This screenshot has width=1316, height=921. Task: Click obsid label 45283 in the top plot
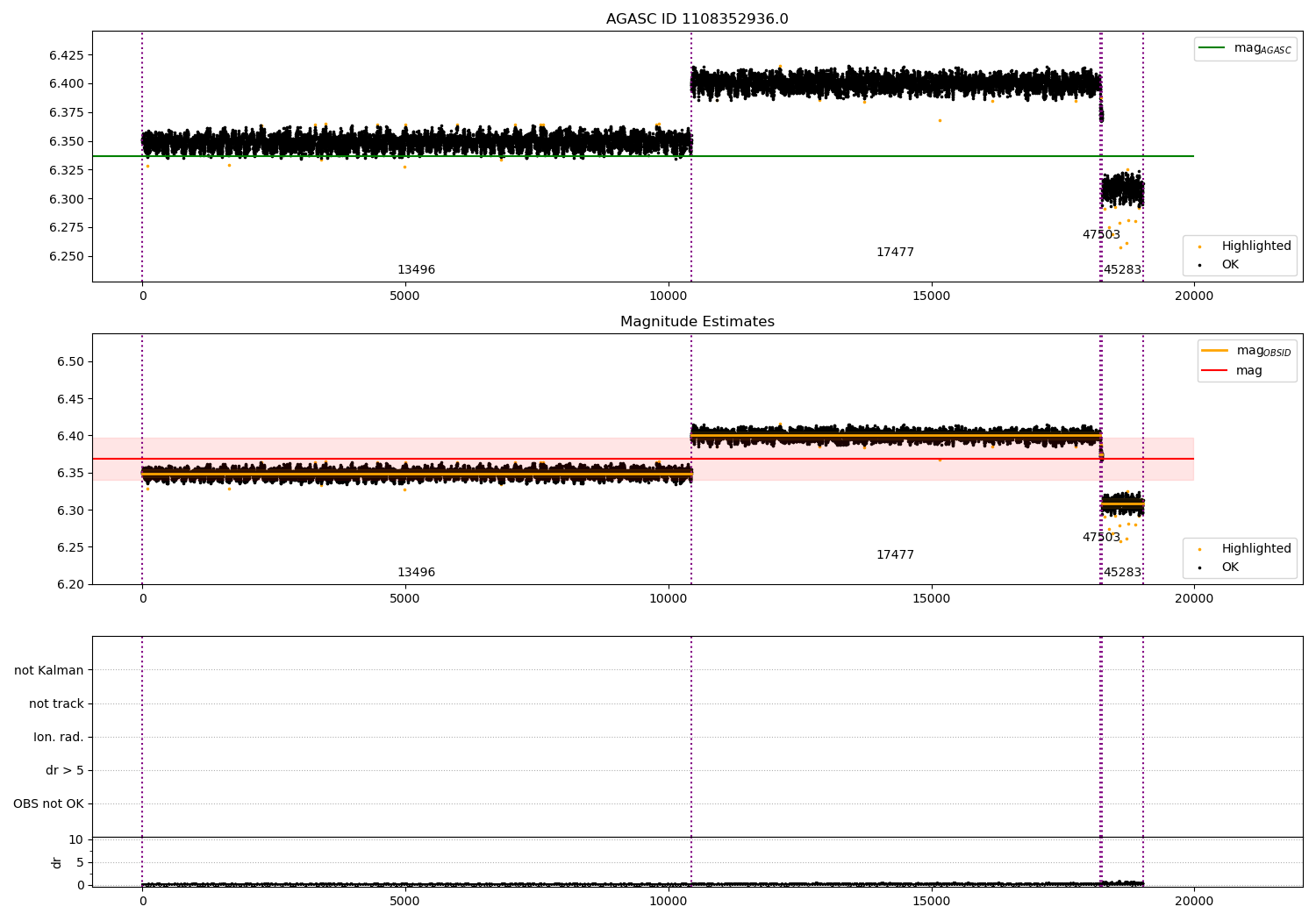pos(1122,270)
